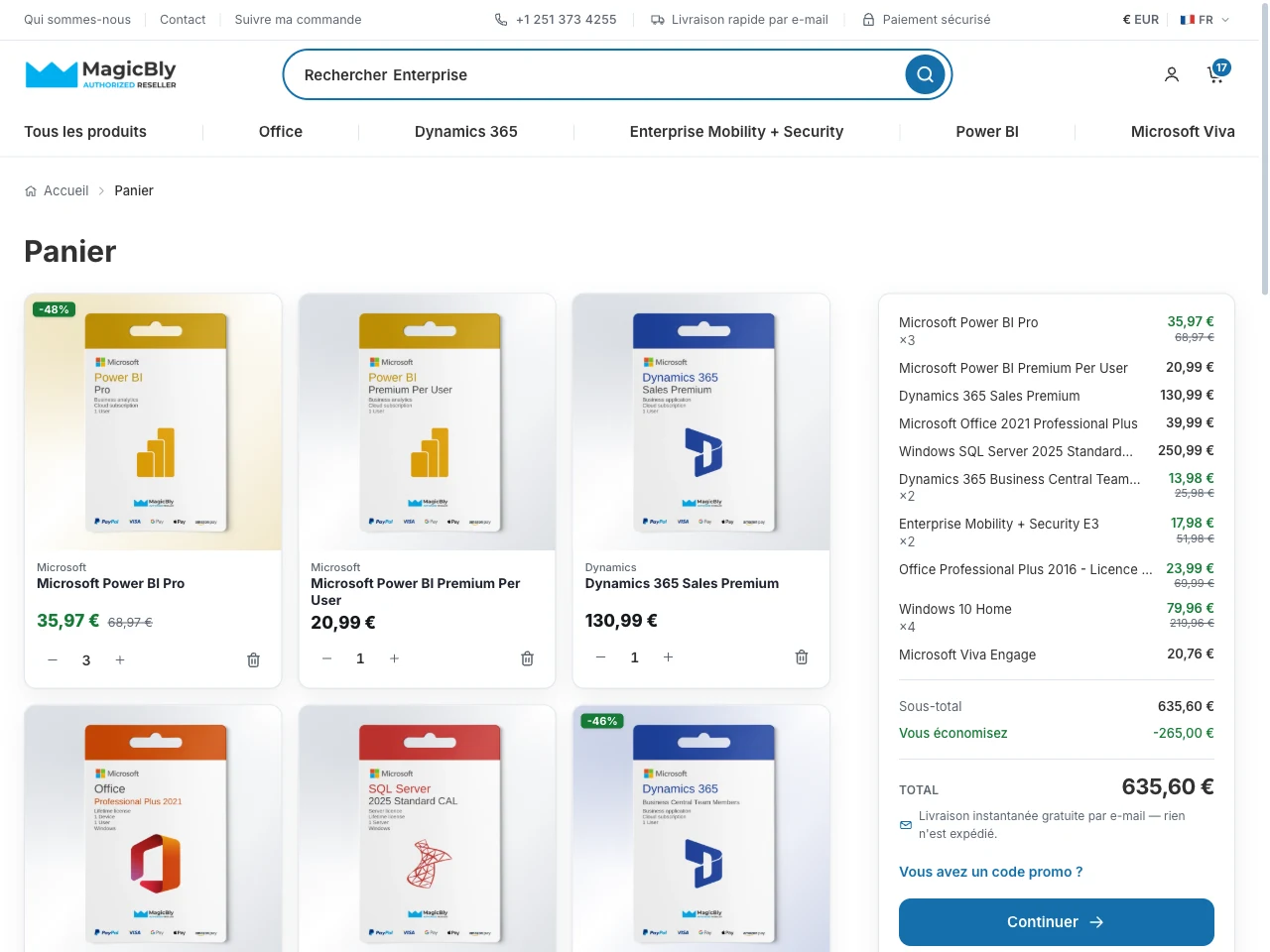Remove Power BI Premium Per User item
Viewport: 1270px width, 952px height.
click(527, 658)
